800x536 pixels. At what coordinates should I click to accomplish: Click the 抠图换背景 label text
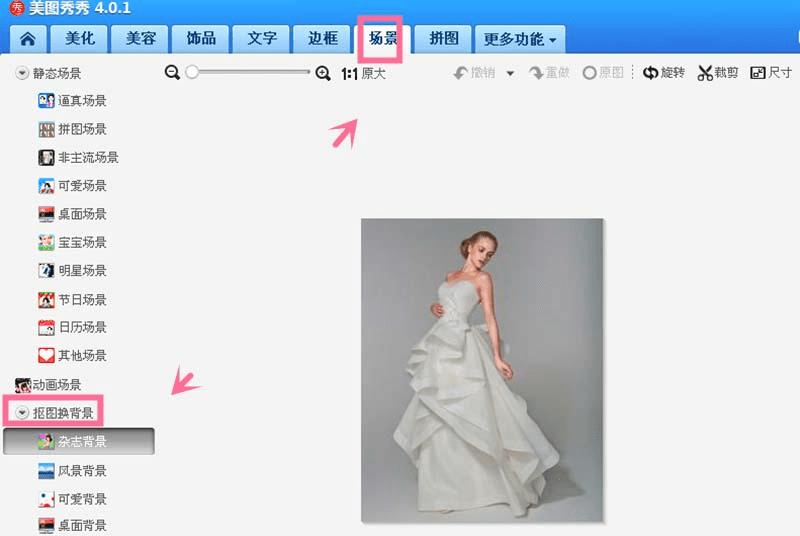[63, 413]
